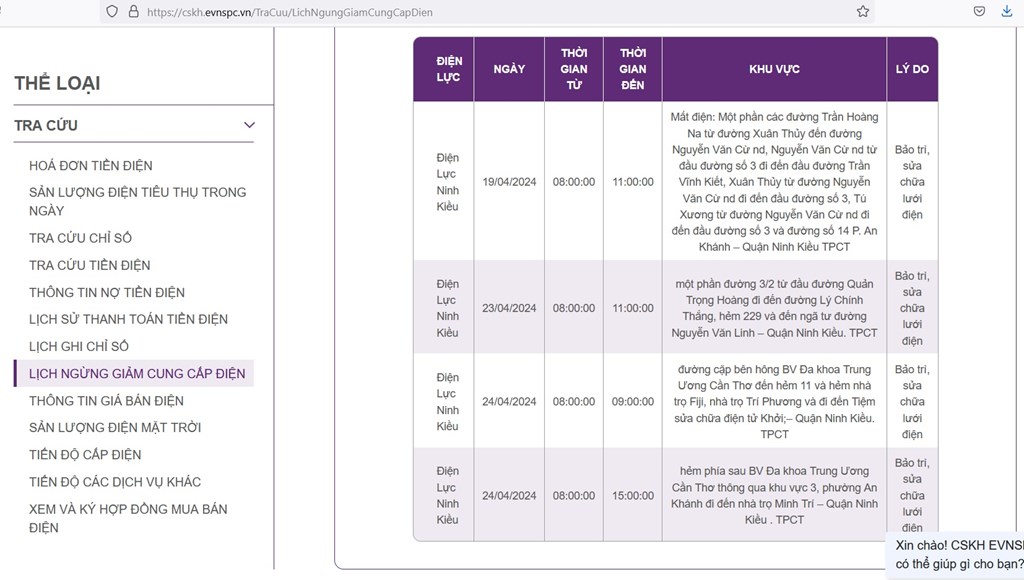The image size is (1024, 580).
Task: Click the nhà trọ Fiji area description
Action: [x=775, y=402]
